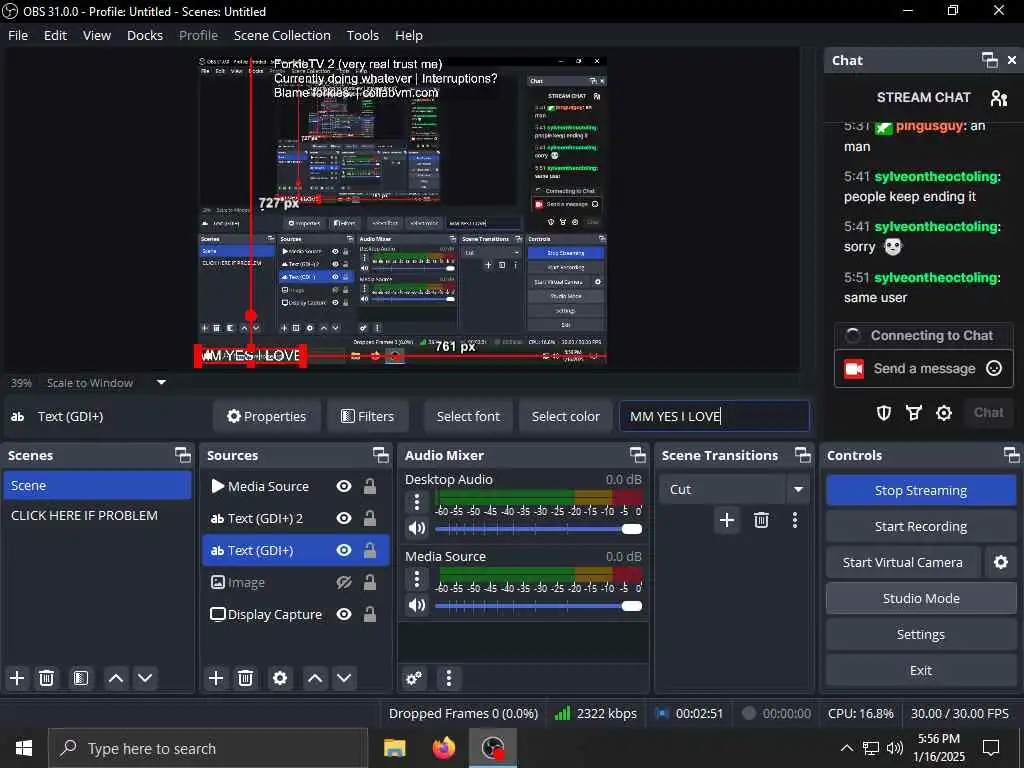Toggle lock on Image source
The height and width of the screenshot is (768, 1024).
pyautogui.click(x=370, y=582)
